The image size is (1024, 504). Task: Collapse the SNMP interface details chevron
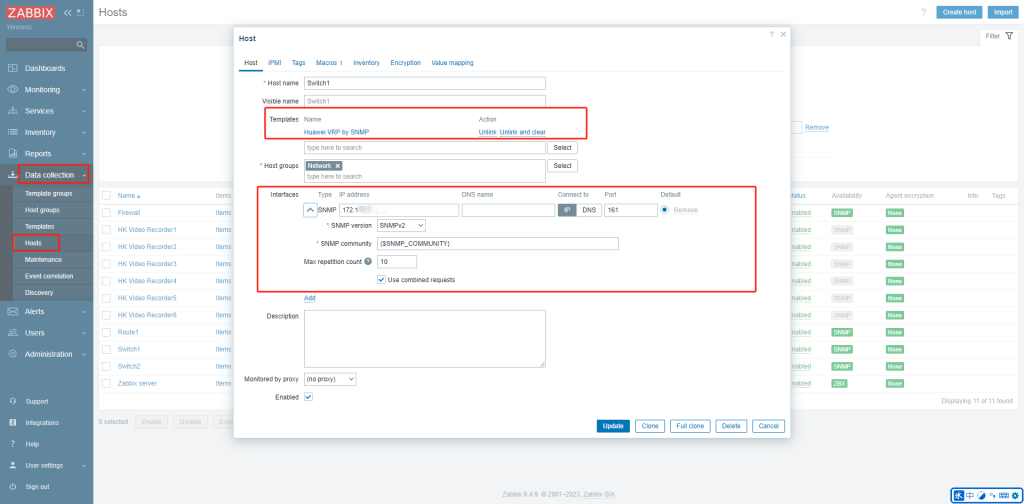tap(310, 210)
